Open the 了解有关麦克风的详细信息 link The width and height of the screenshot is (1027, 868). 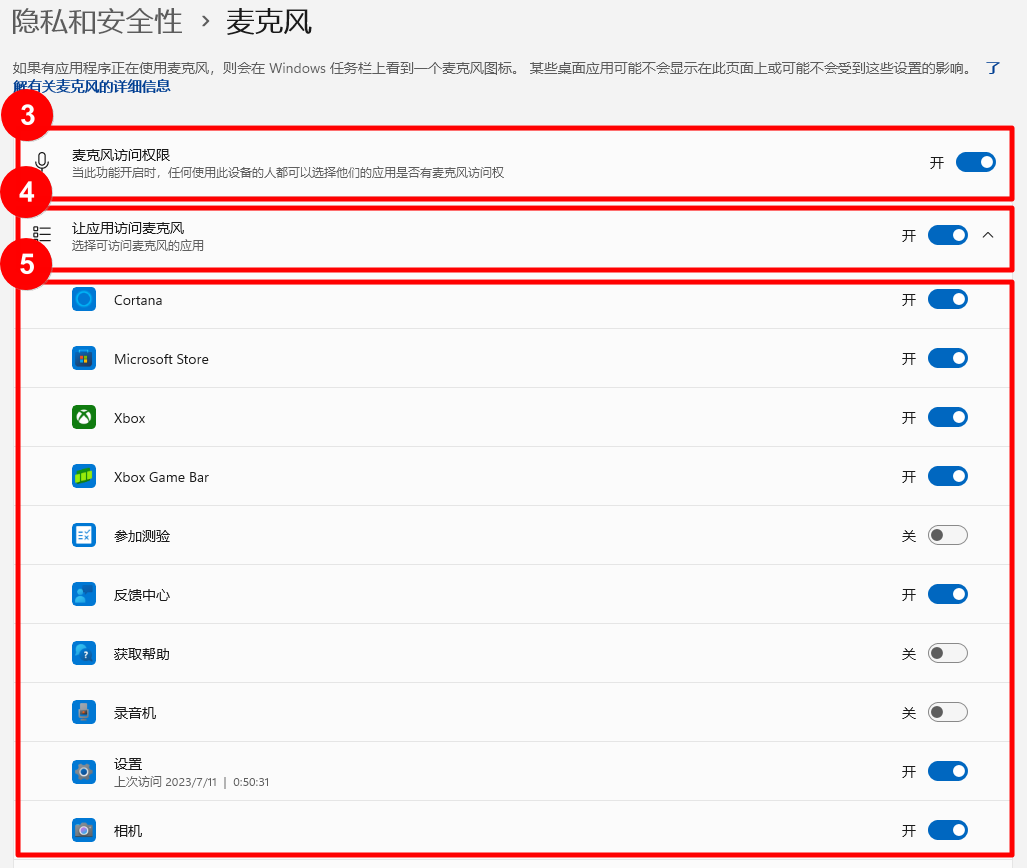click(92, 86)
